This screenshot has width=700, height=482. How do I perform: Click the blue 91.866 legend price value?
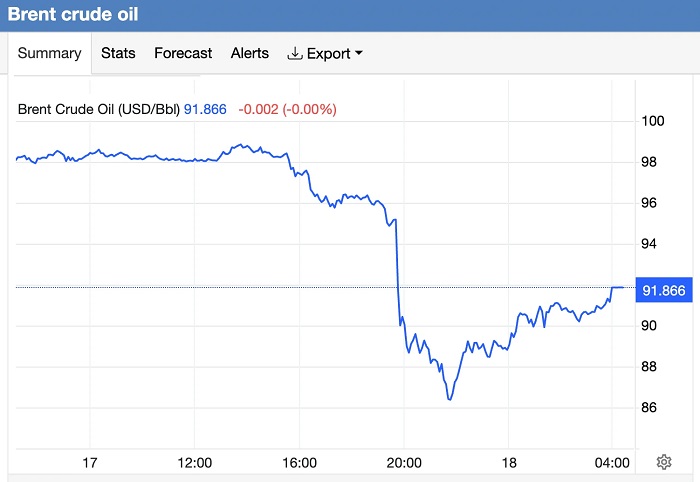coord(204,109)
